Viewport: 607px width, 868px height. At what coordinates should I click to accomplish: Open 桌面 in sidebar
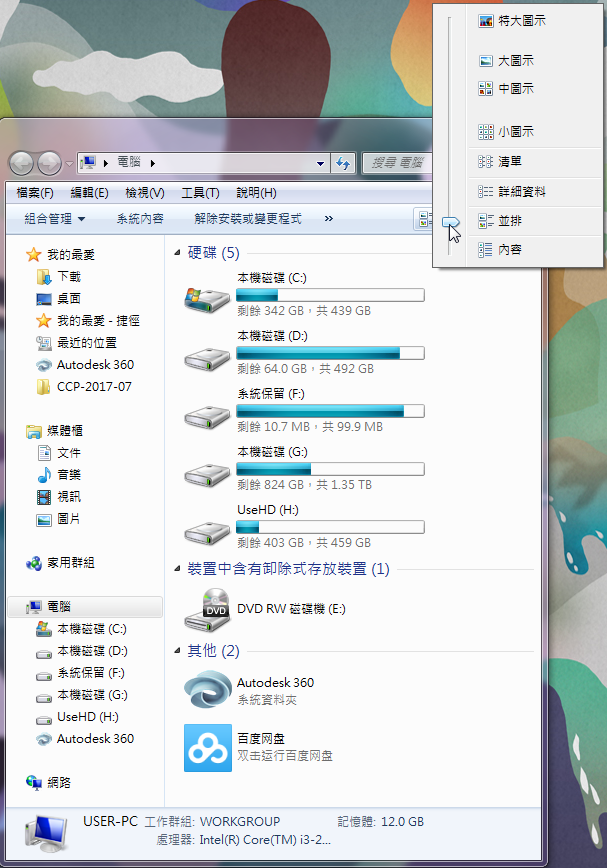coord(59,299)
